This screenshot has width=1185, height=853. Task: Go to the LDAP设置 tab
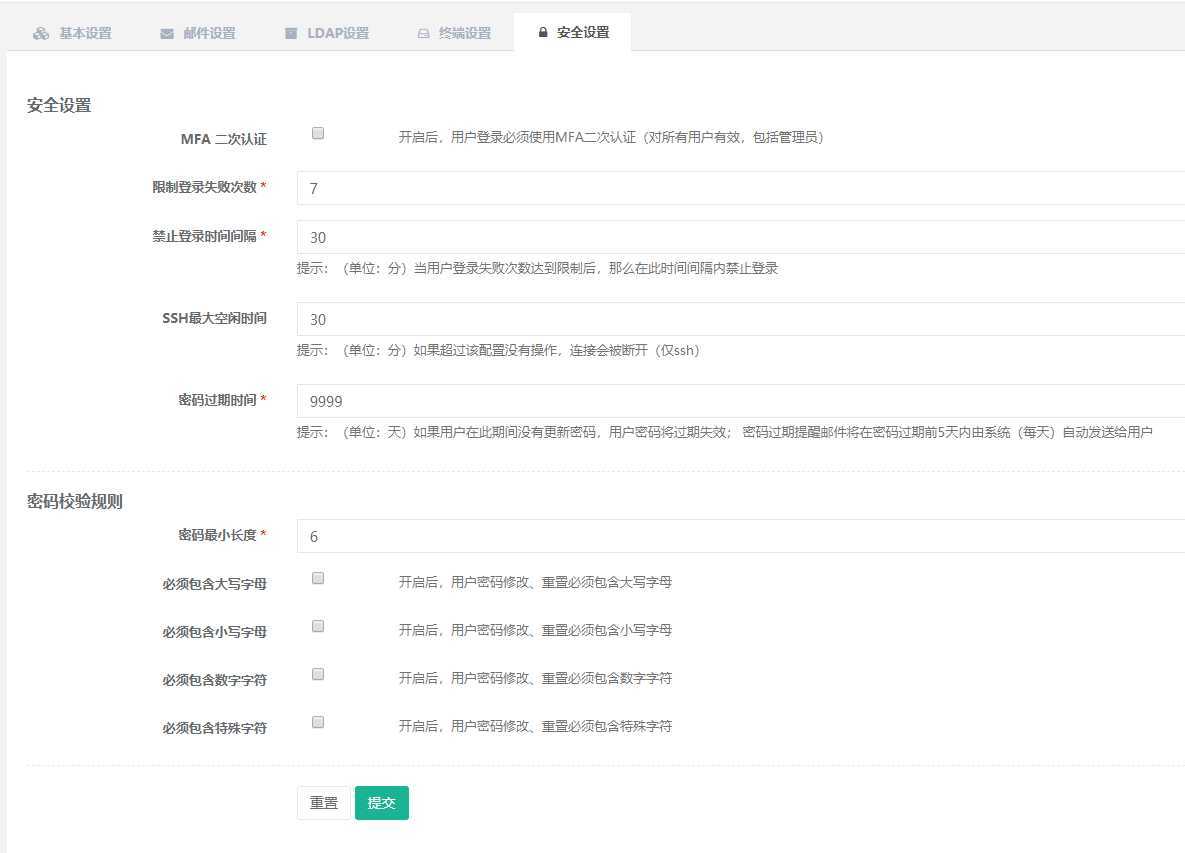click(x=327, y=33)
